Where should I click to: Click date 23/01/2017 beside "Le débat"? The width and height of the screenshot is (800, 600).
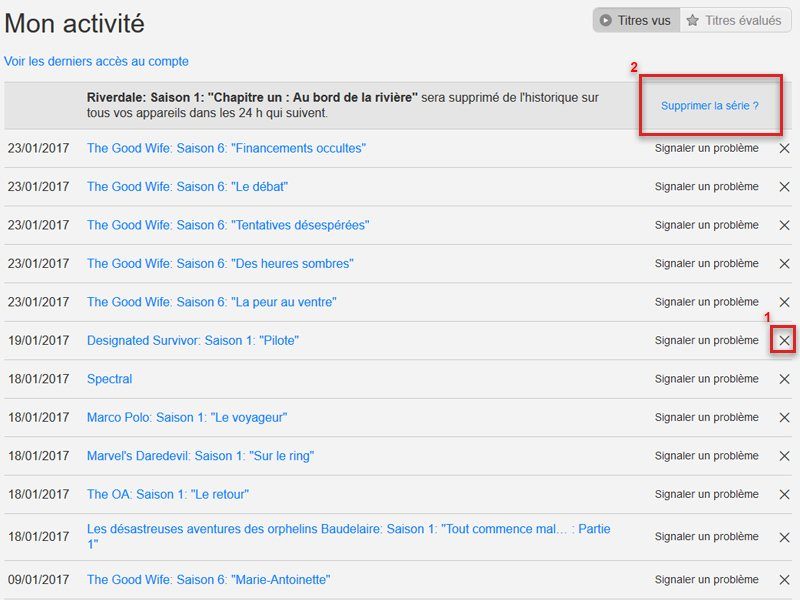coord(38,187)
